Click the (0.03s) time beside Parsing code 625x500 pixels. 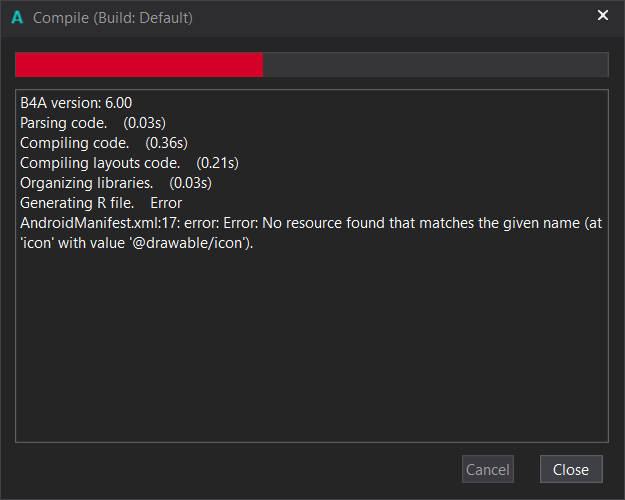[x=144, y=123]
